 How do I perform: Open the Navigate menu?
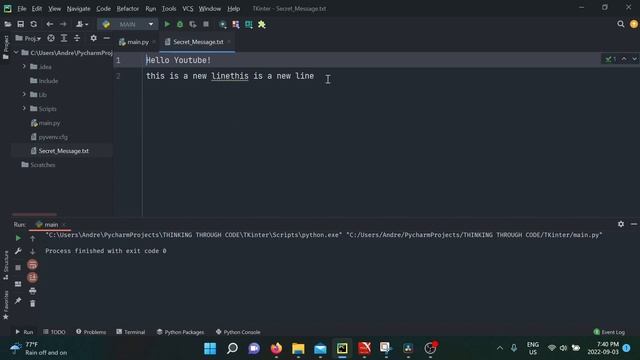pyautogui.click(x=78, y=9)
